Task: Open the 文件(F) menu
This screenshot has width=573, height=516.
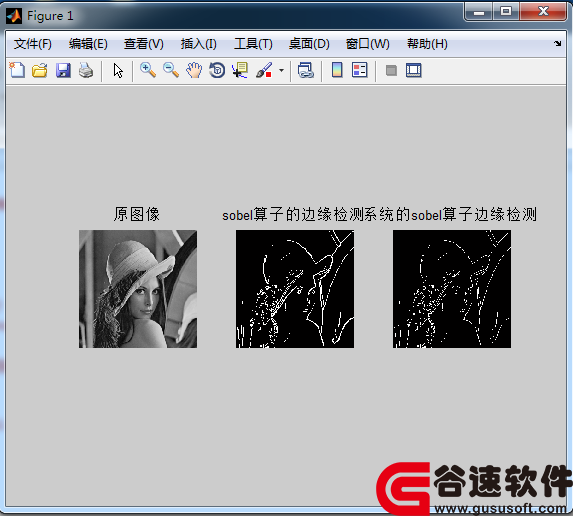Action: point(33,44)
